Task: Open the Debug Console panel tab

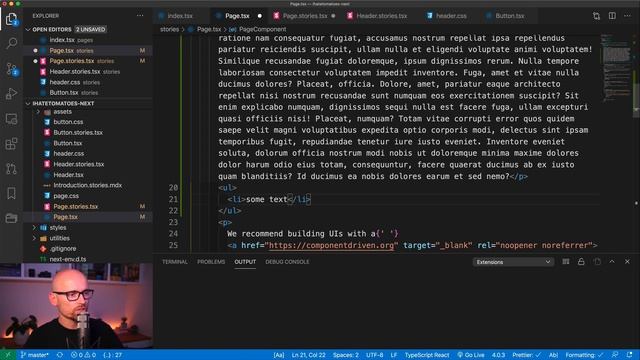Action: pos(287,262)
